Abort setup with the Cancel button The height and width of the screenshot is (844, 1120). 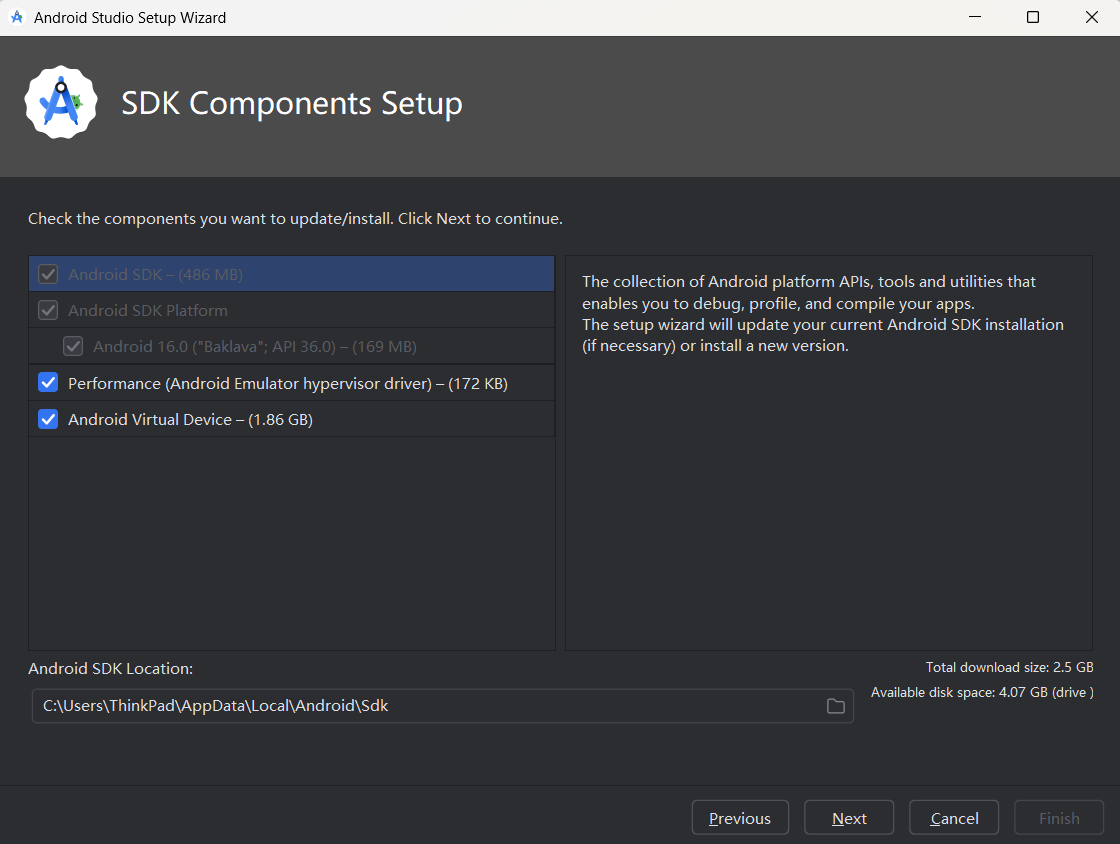(954, 818)
